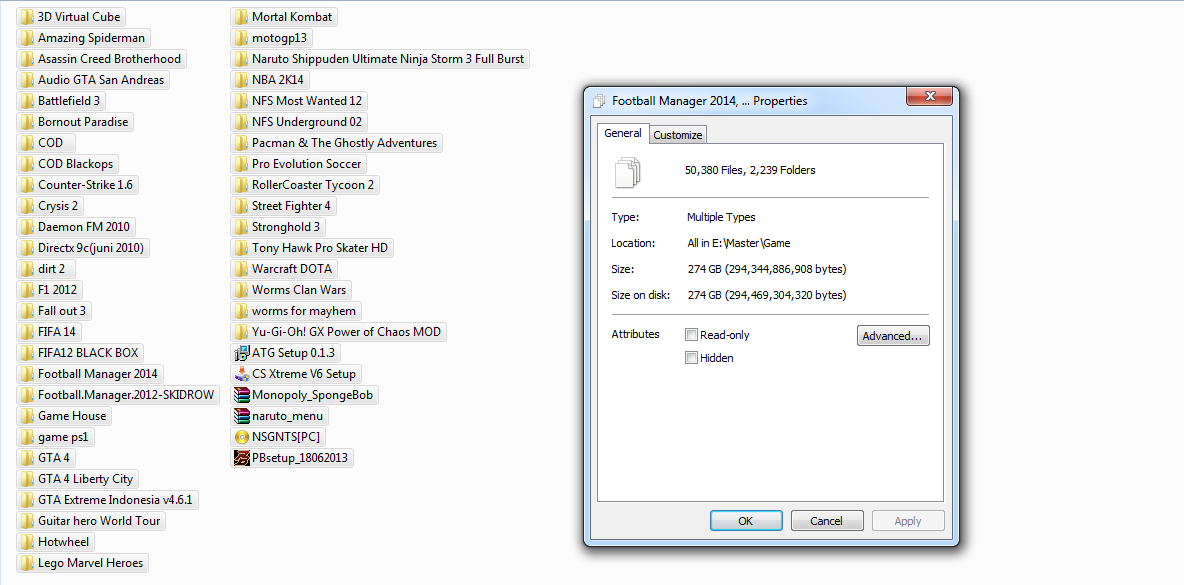Select 'Pro Evolution Soccer' folder name

[307, 164]
